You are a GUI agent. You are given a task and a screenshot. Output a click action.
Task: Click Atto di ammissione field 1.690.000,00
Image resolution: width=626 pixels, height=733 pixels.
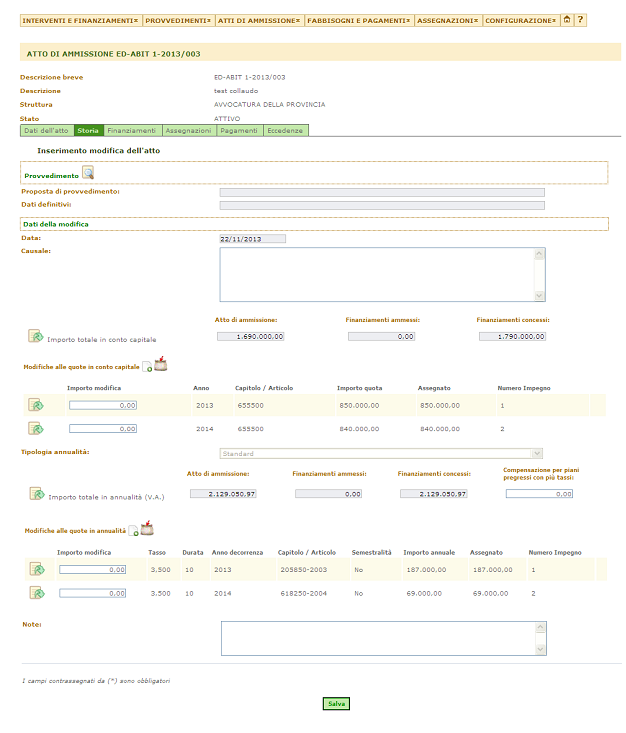click(251, 337)
